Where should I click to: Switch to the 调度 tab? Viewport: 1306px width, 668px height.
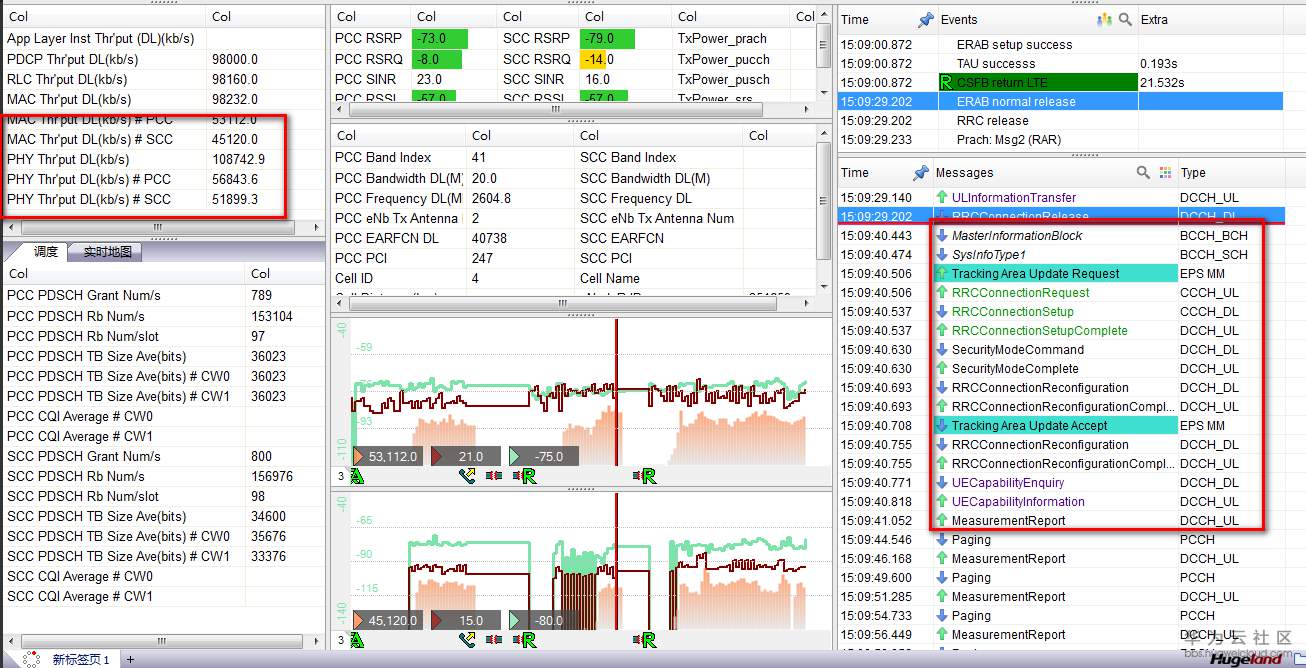[x=46, y=252]
